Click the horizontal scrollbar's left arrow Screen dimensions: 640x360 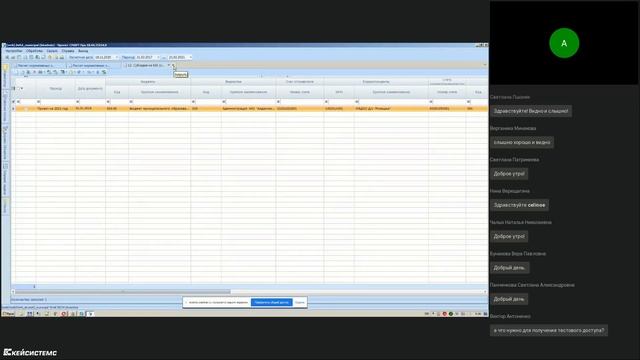pos(13,292)
